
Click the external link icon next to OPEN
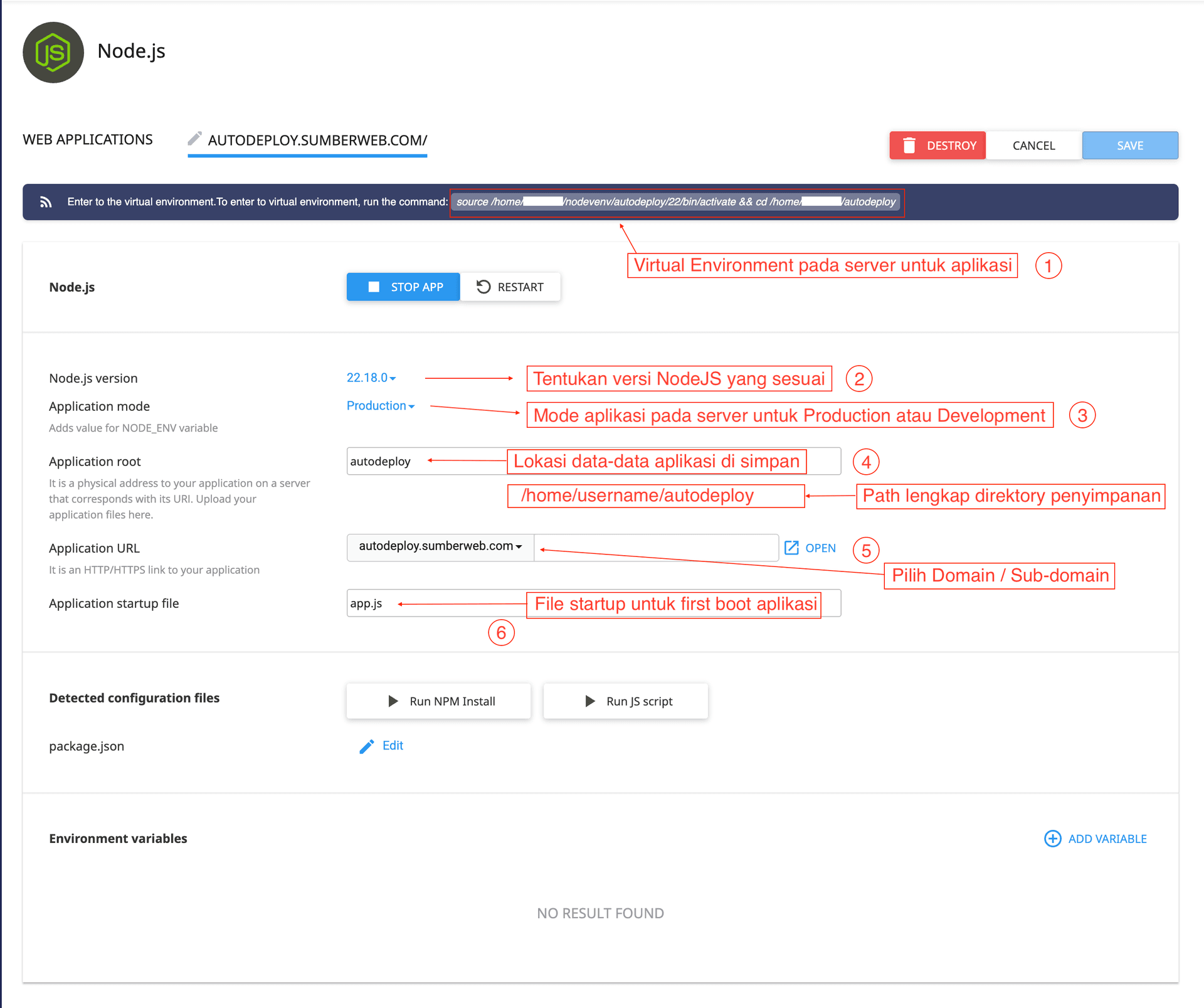pyautogui.click(x=791, y=547)
